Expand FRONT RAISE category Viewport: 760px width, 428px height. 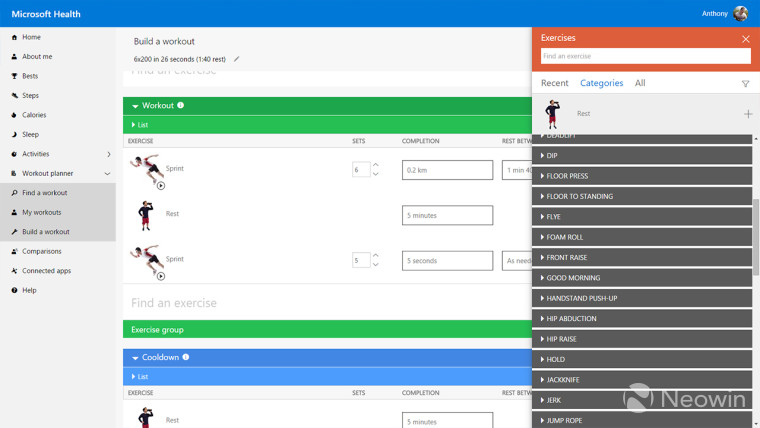click(642, 257)
